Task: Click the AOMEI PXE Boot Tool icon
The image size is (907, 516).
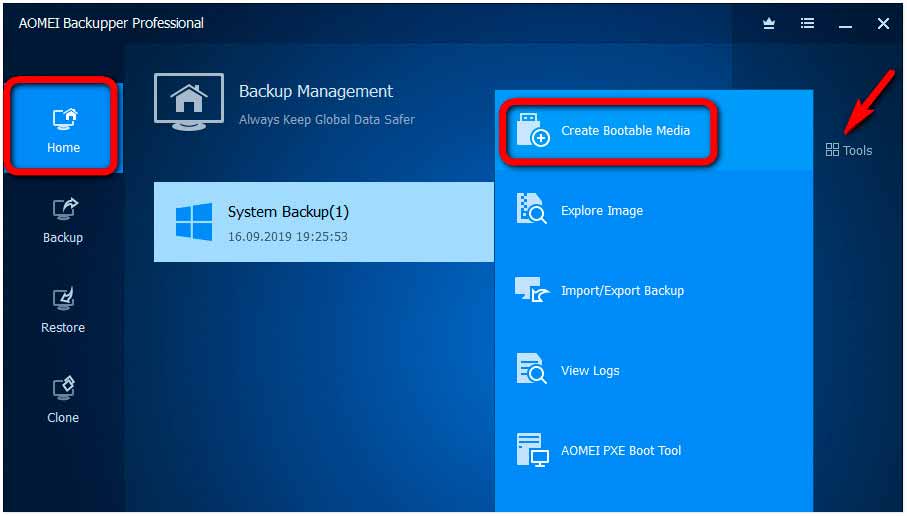Action: [531, 450]
